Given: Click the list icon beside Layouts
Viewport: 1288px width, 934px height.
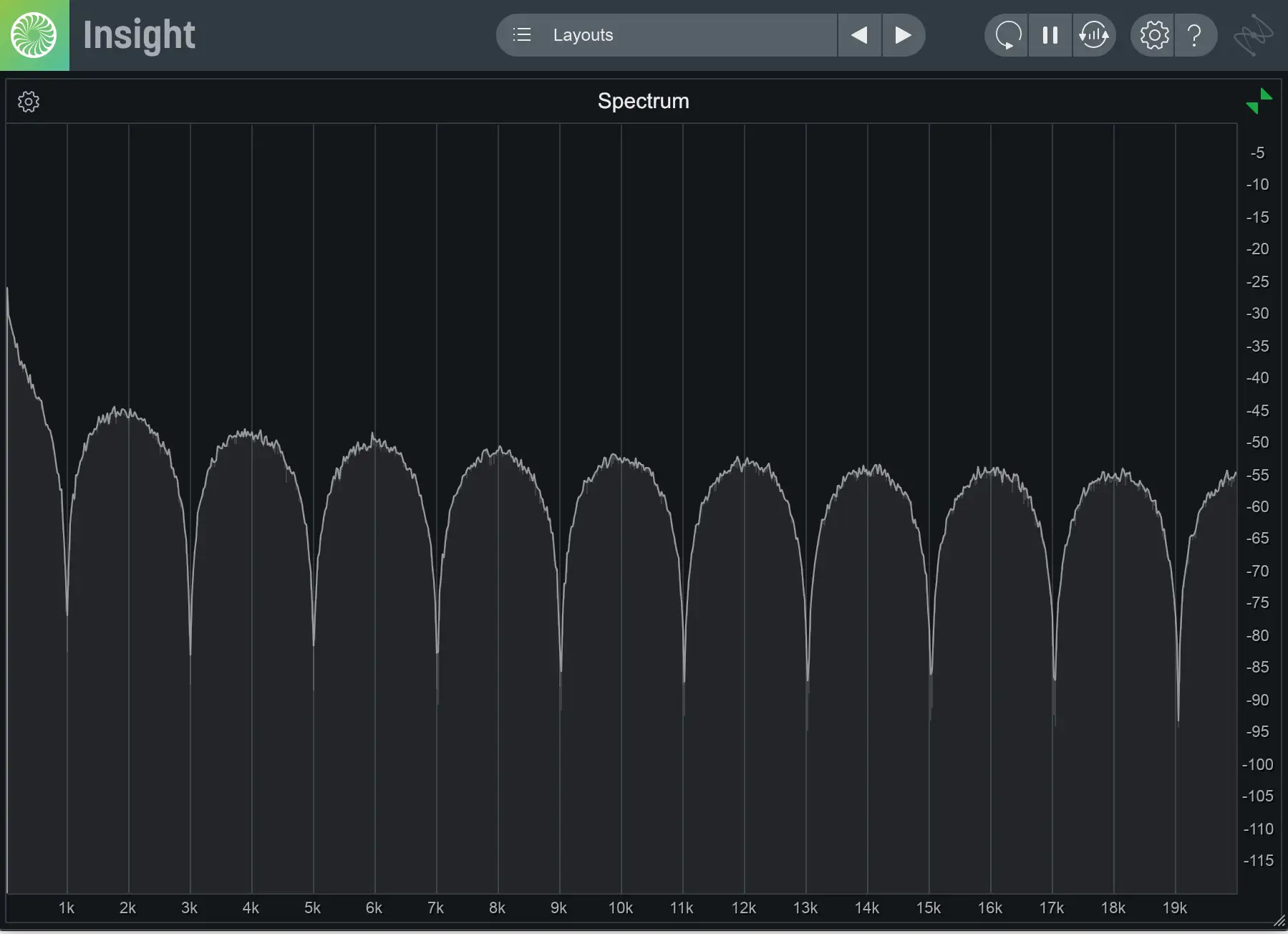Looking at the screenshot, I should [522, 35].
